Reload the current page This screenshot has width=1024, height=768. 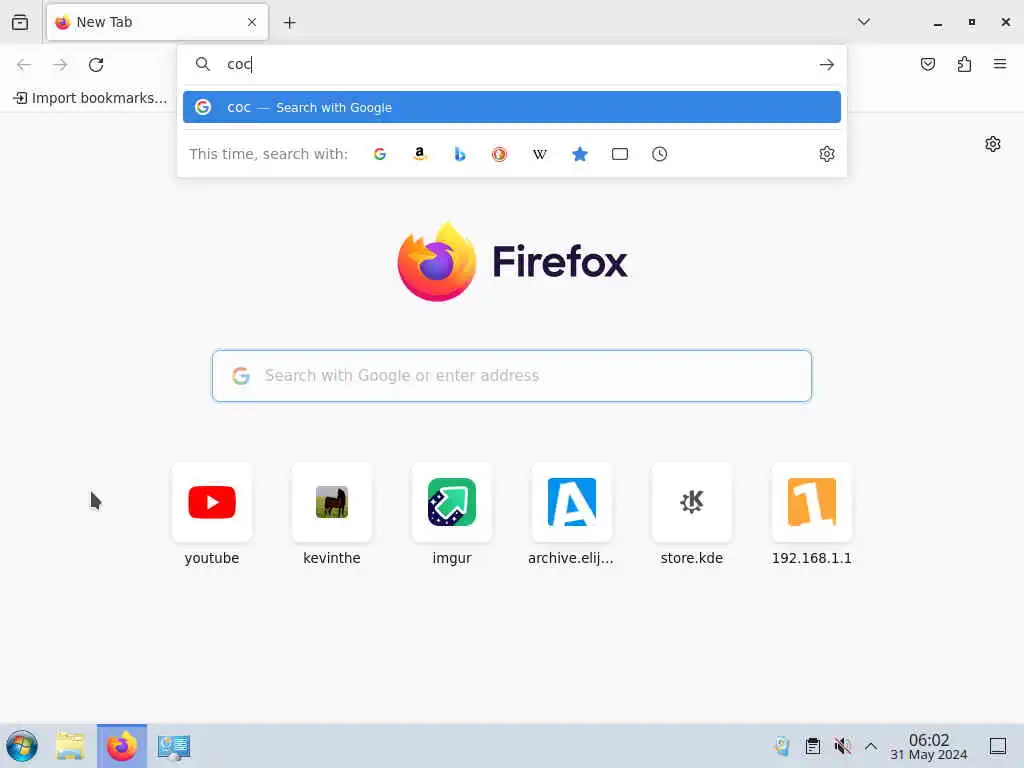click(96, 65)
